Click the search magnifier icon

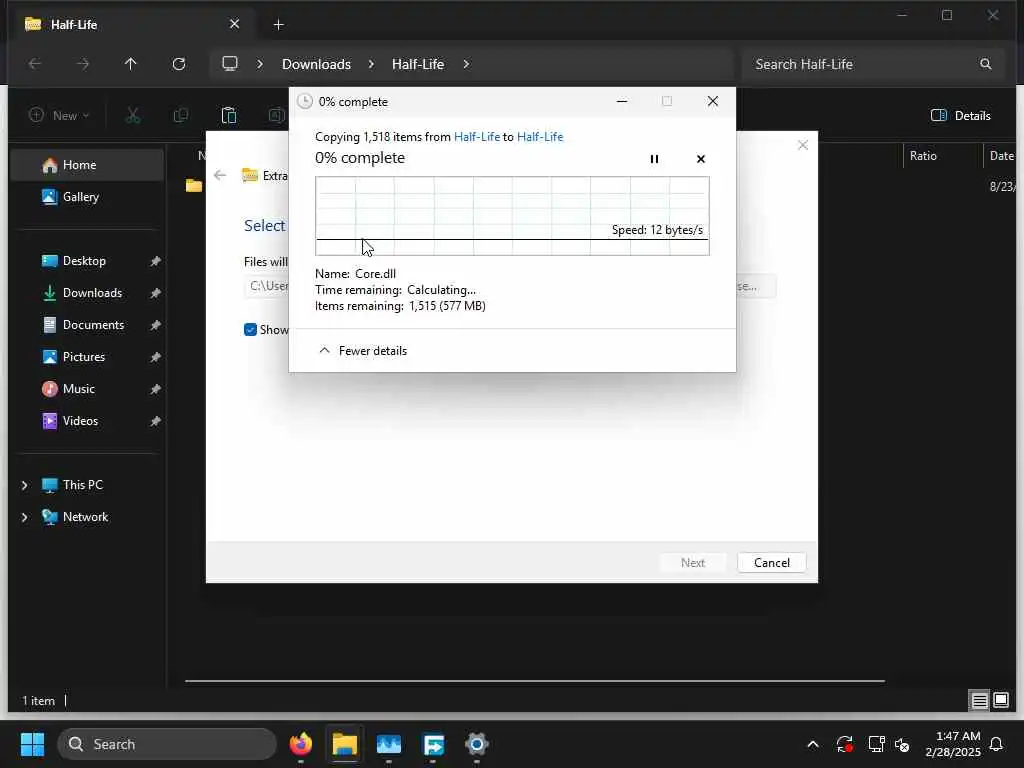985,64
